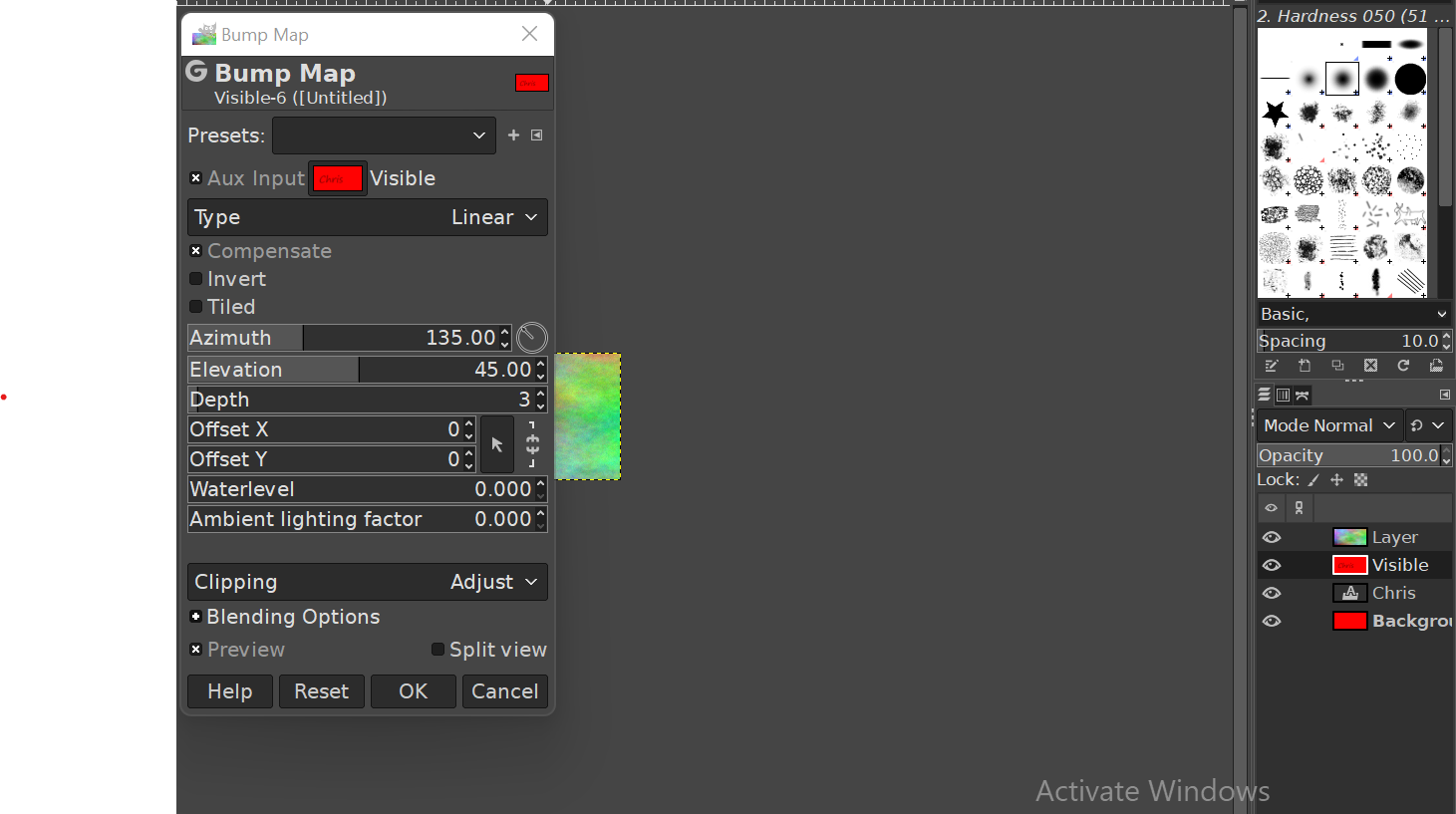
Task: Confirm Bump Map with OK
Action: click(x=414, y=691)
